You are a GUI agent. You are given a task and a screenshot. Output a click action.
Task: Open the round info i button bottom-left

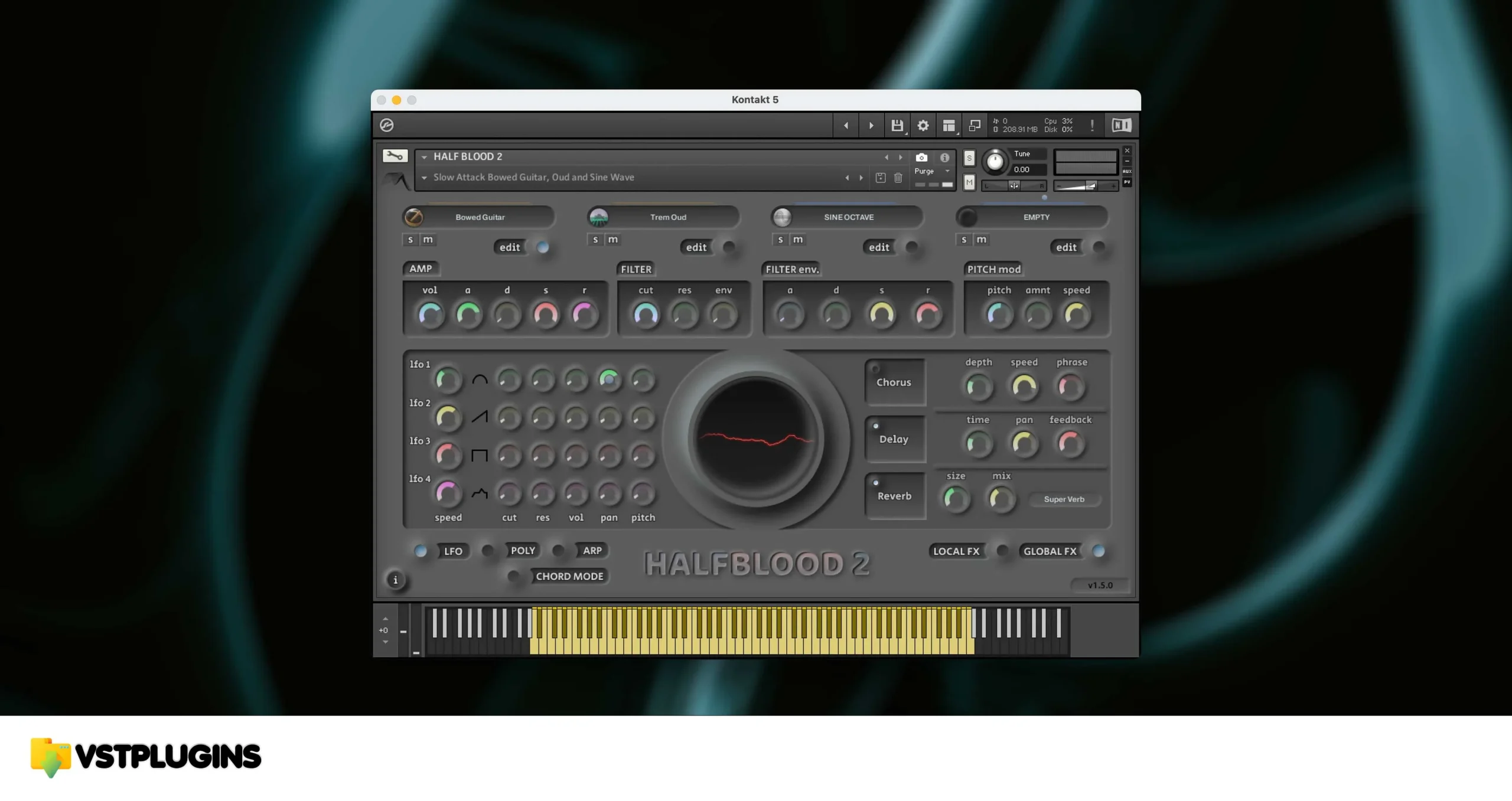pyautogui.click(x=396, y=580)
